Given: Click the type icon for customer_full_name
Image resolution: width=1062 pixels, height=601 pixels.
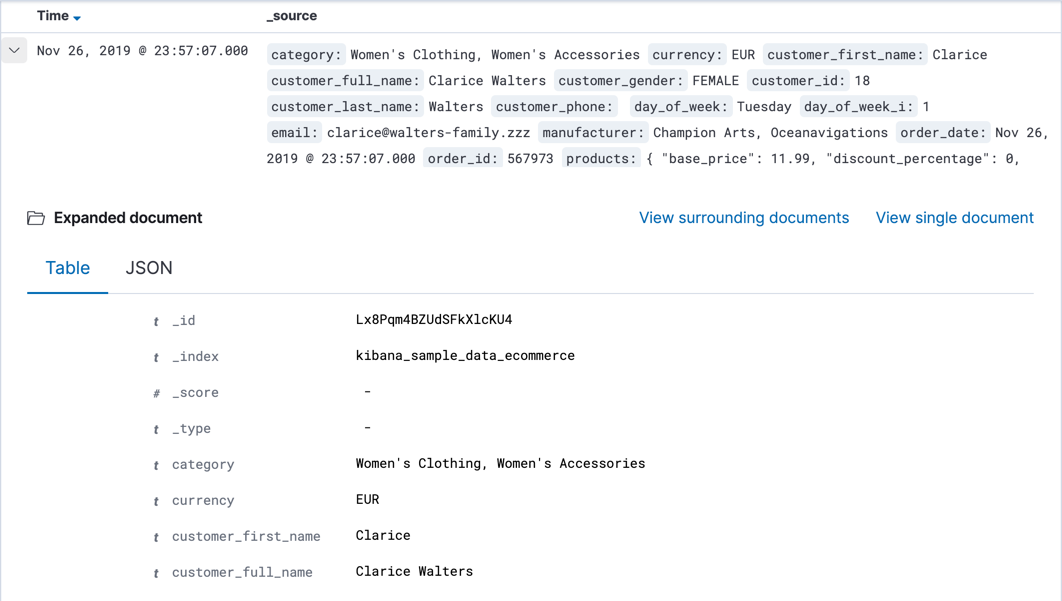Looking at the screenshot, I should point(156,574).
